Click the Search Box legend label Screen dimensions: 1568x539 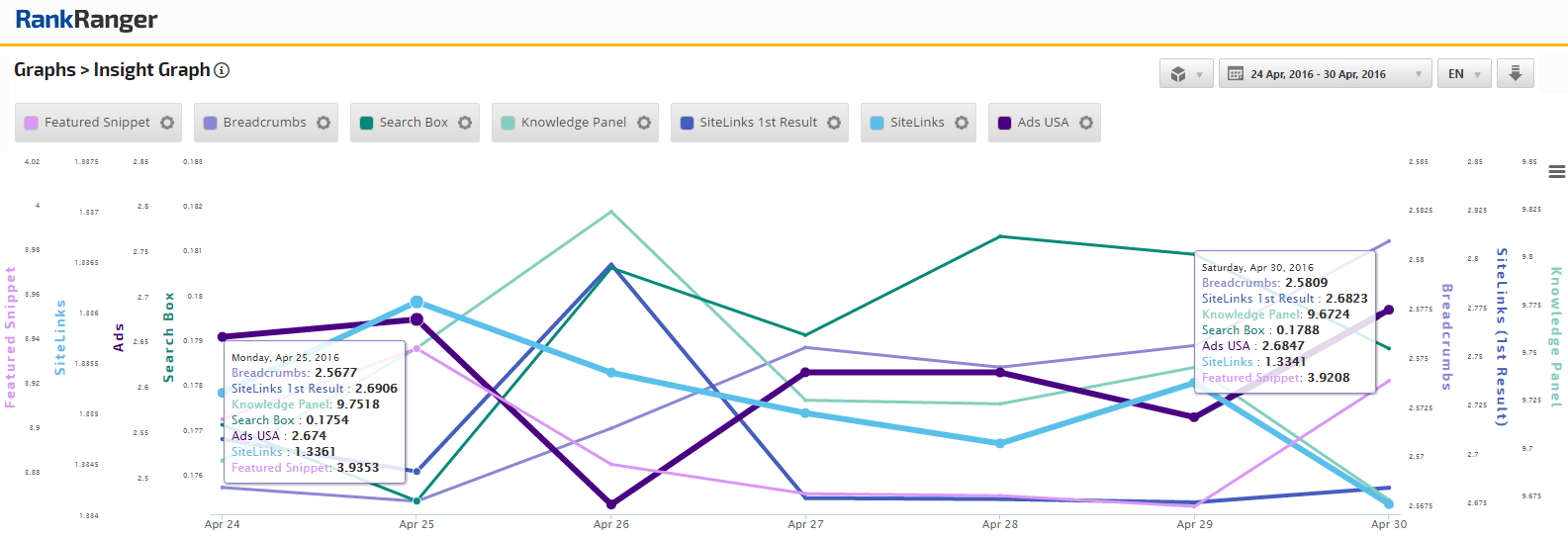[x=414, y=123]
